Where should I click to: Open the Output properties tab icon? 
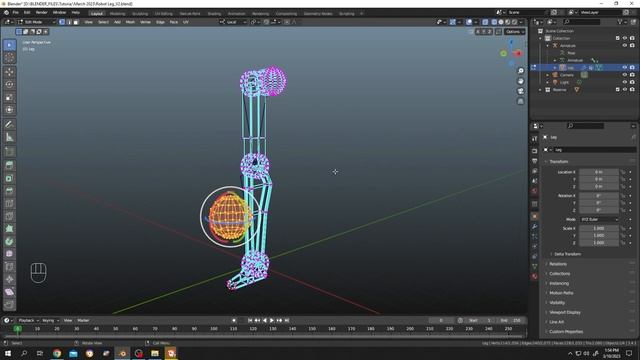tap(535, 161)
